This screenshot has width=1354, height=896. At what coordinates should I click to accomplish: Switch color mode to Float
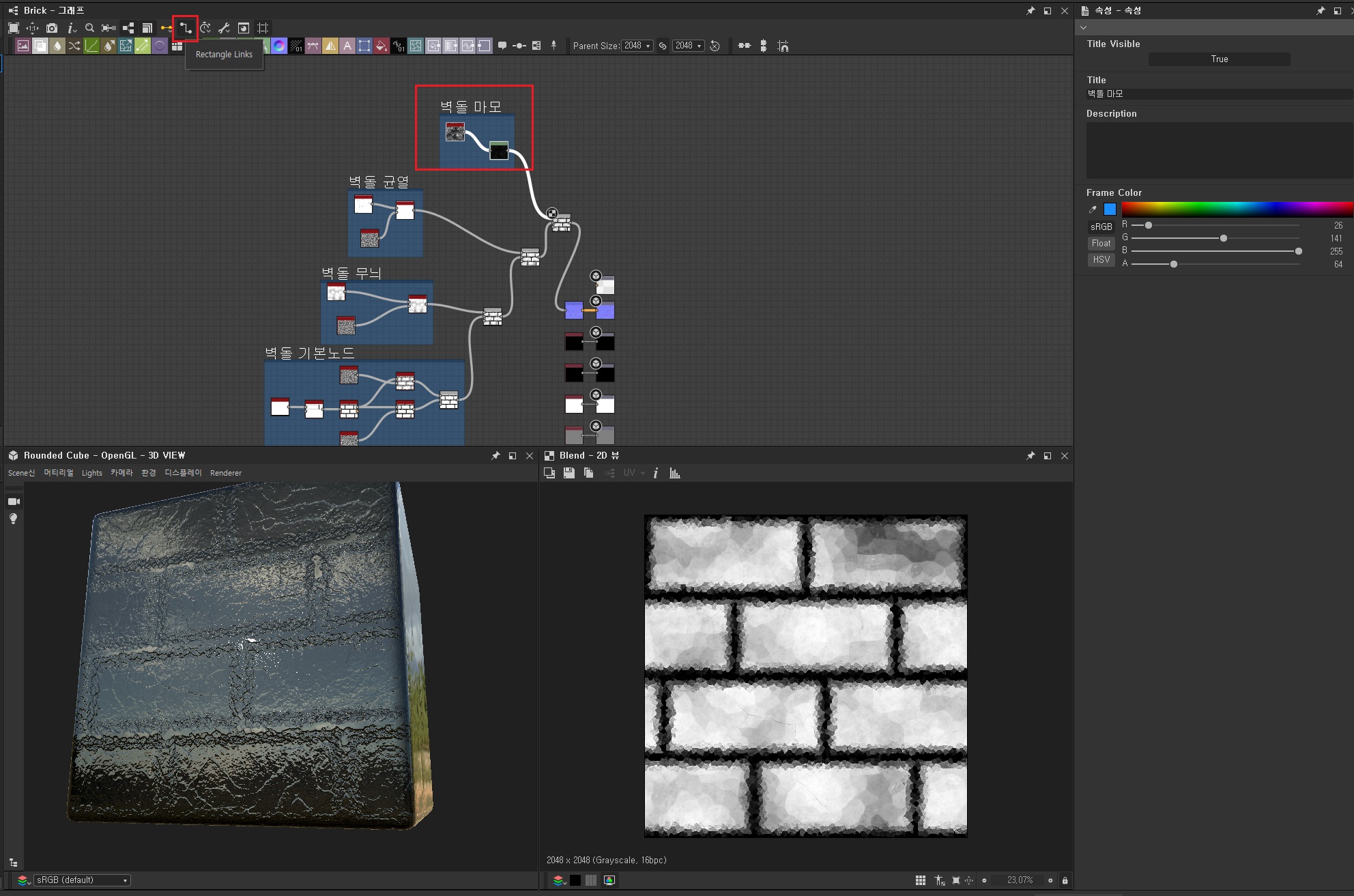point(1101,244)
